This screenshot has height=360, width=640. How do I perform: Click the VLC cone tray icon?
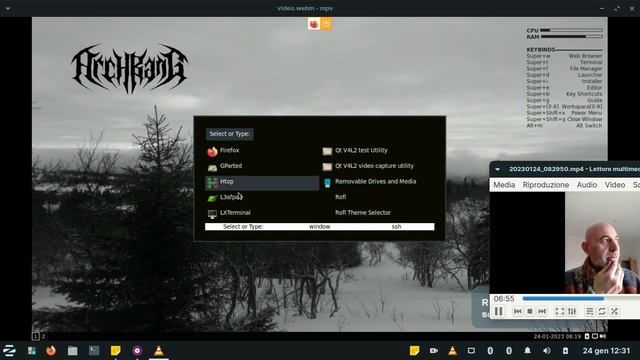pos(452,351)
